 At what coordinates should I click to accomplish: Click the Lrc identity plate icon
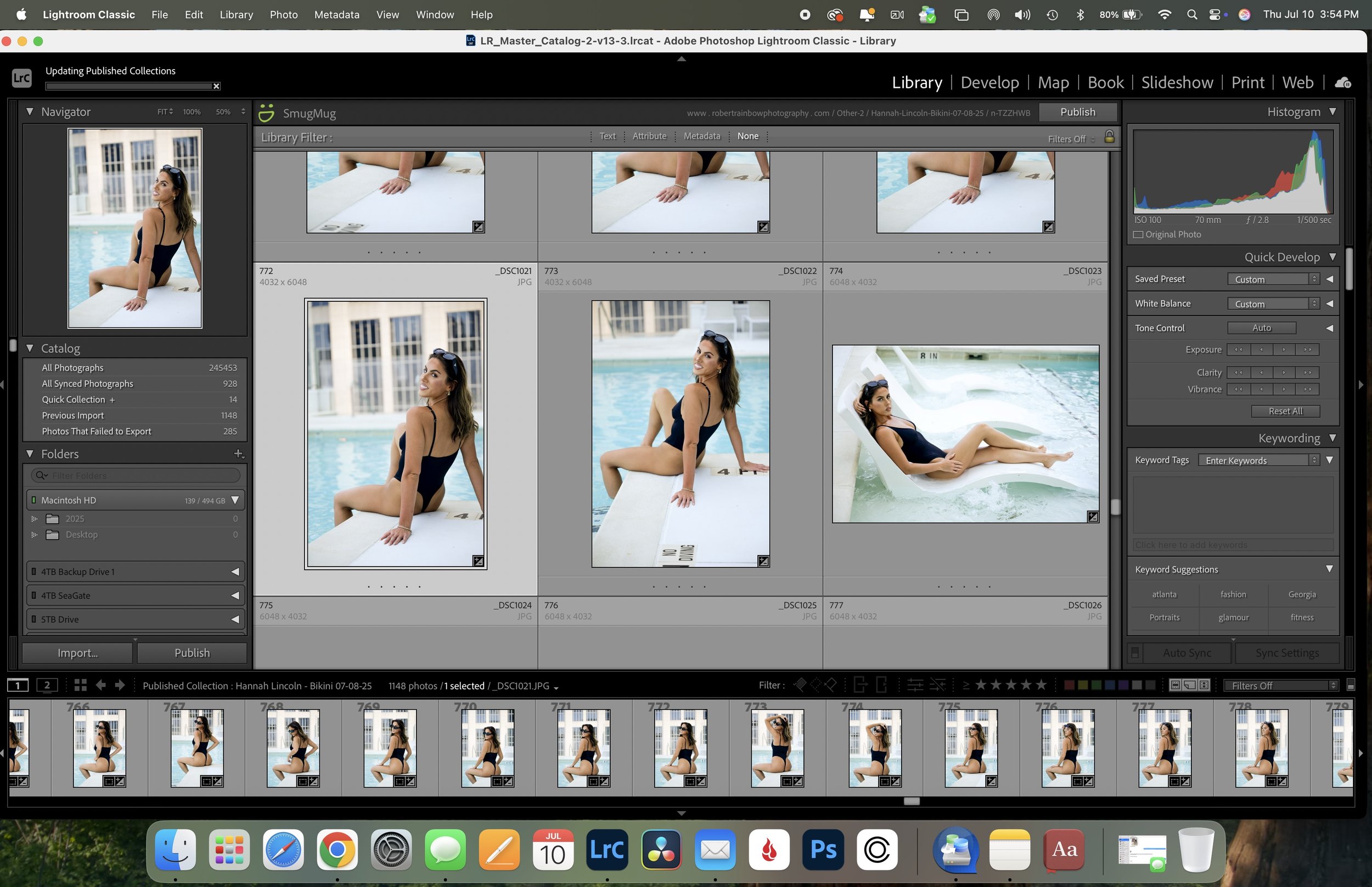21,77
